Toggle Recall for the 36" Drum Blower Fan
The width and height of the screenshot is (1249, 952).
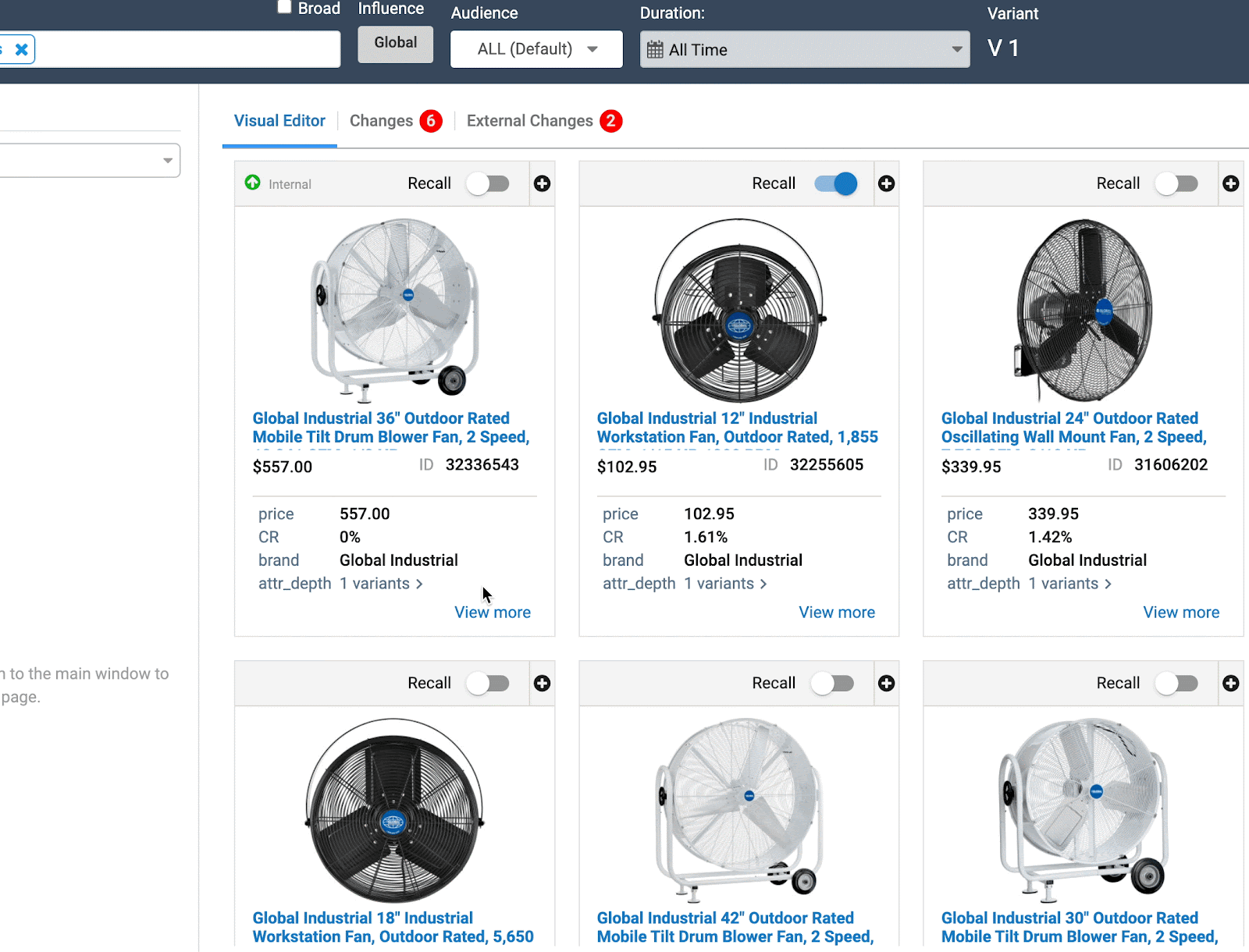(x=488, y=183)
